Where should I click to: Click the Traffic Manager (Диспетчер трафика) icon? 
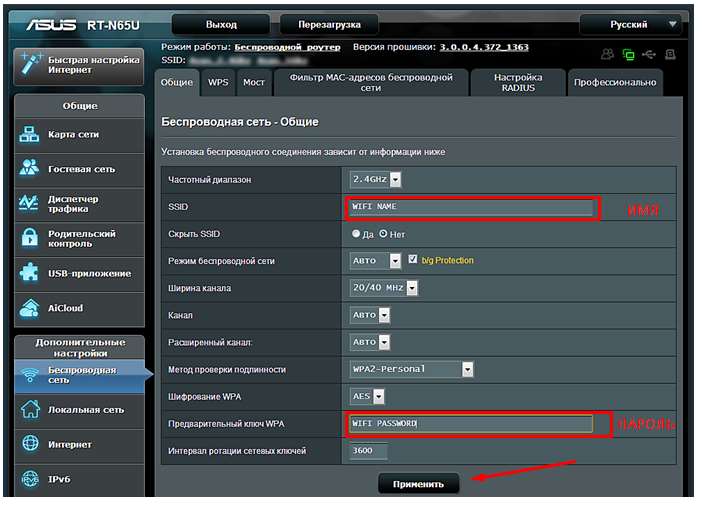tap(30, 204)
